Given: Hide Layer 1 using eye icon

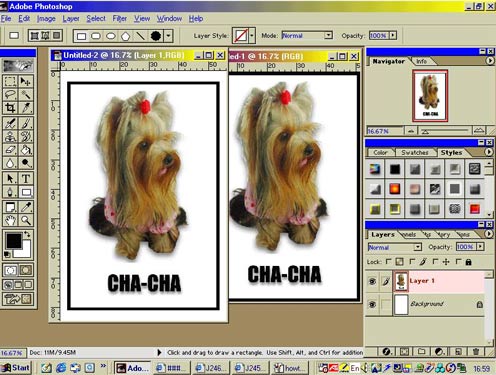Looking at the screenshot, I should click(372, 281).
